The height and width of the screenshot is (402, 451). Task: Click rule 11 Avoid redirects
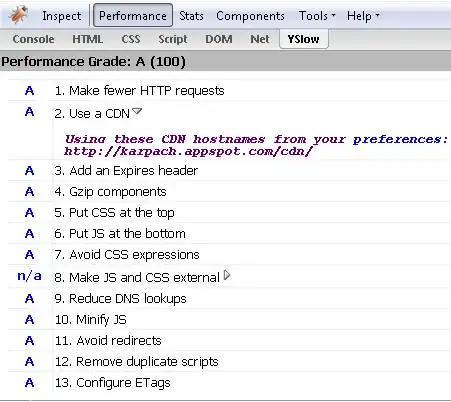click(x=108, y=341)
